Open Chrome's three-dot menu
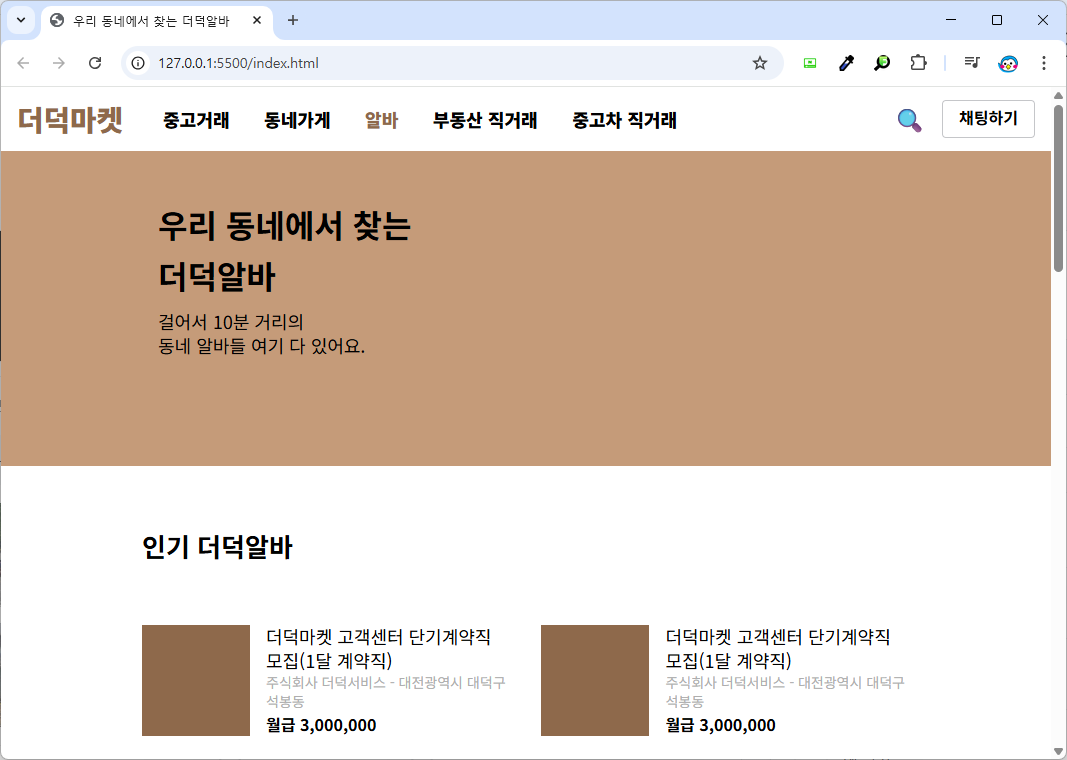The width and height of the screenshot is (1067, 760). click(1044, 63)
